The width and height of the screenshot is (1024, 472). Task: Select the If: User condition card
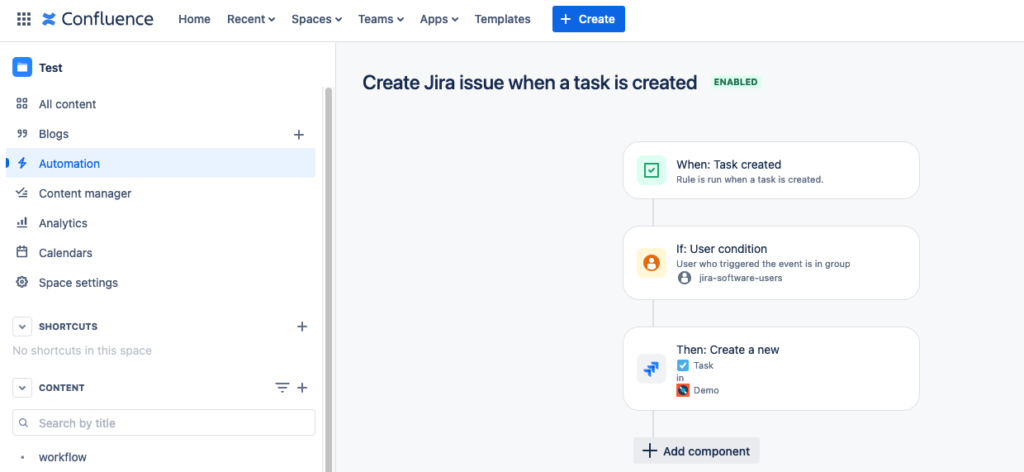[771, 263]
